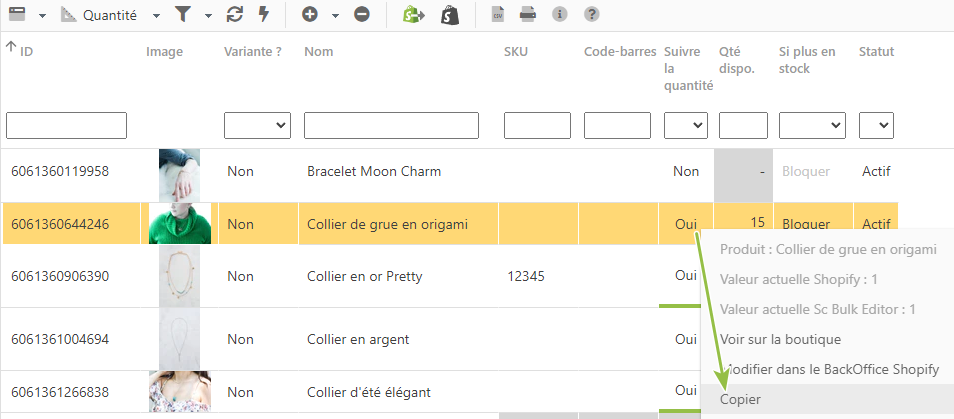Click the Nom column header
This screenshot has height=419, width=954.
coord(319,52)
